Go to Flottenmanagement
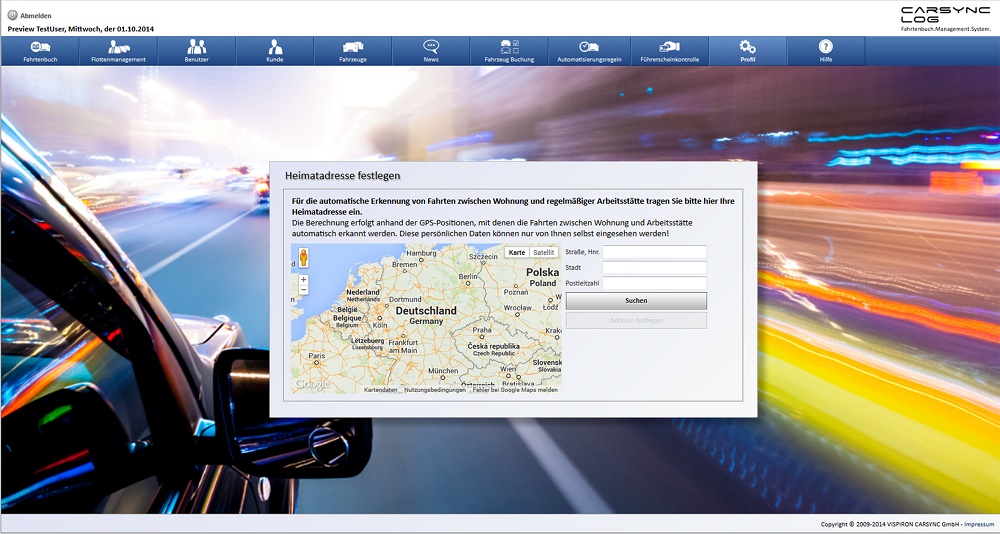Screen dimensions: 1000x534 (118, 51)
